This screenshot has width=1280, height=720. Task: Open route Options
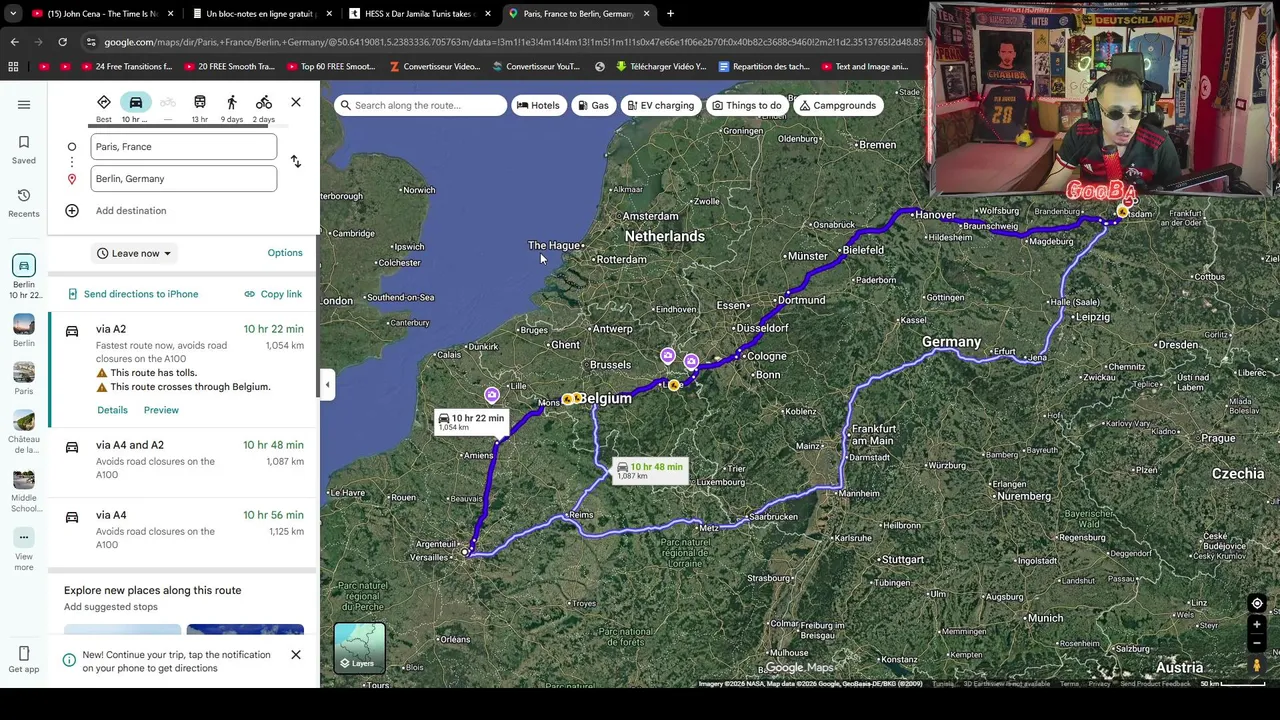click(285, 253)
